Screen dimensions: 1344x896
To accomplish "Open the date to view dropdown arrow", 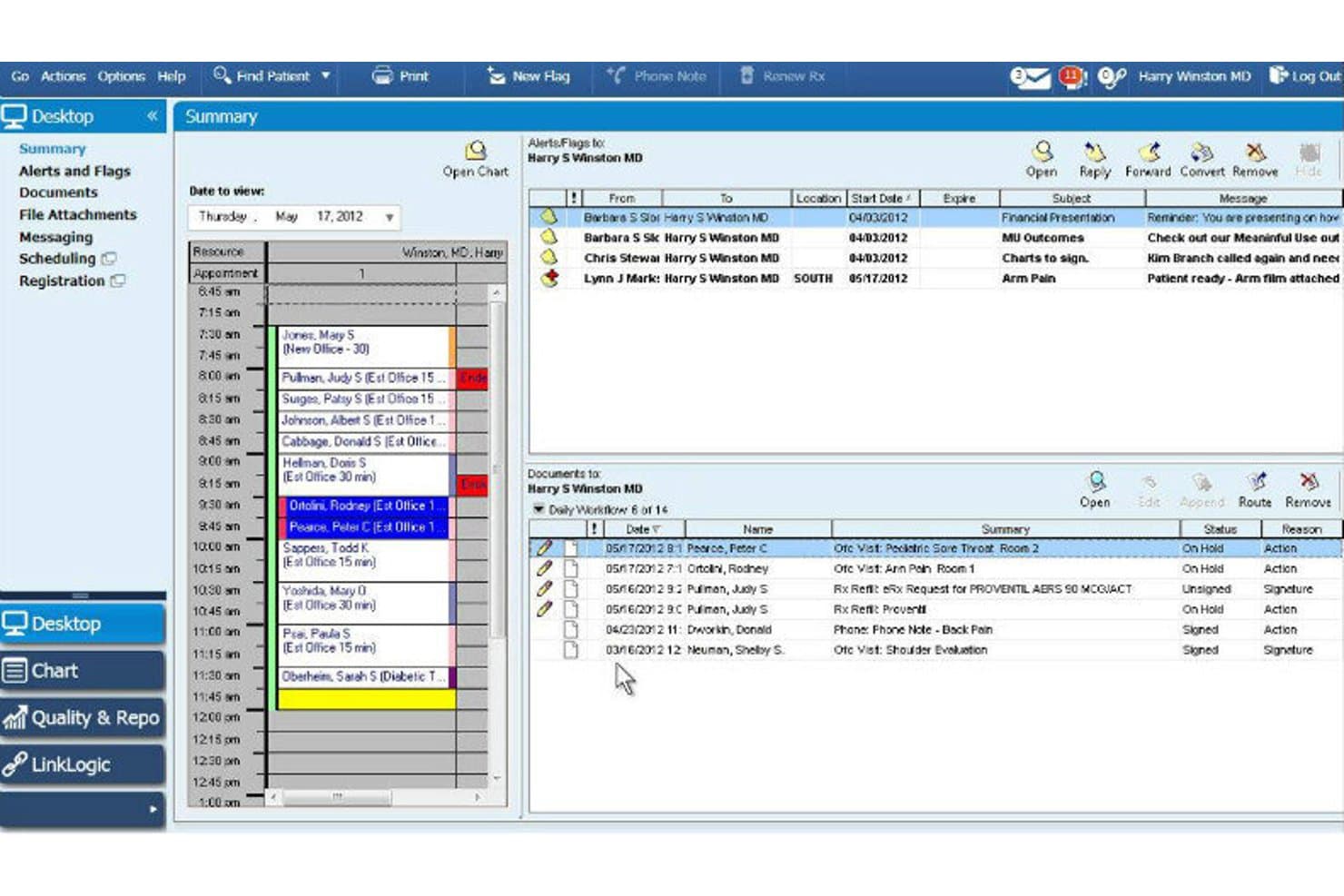I will pos(390,217).
